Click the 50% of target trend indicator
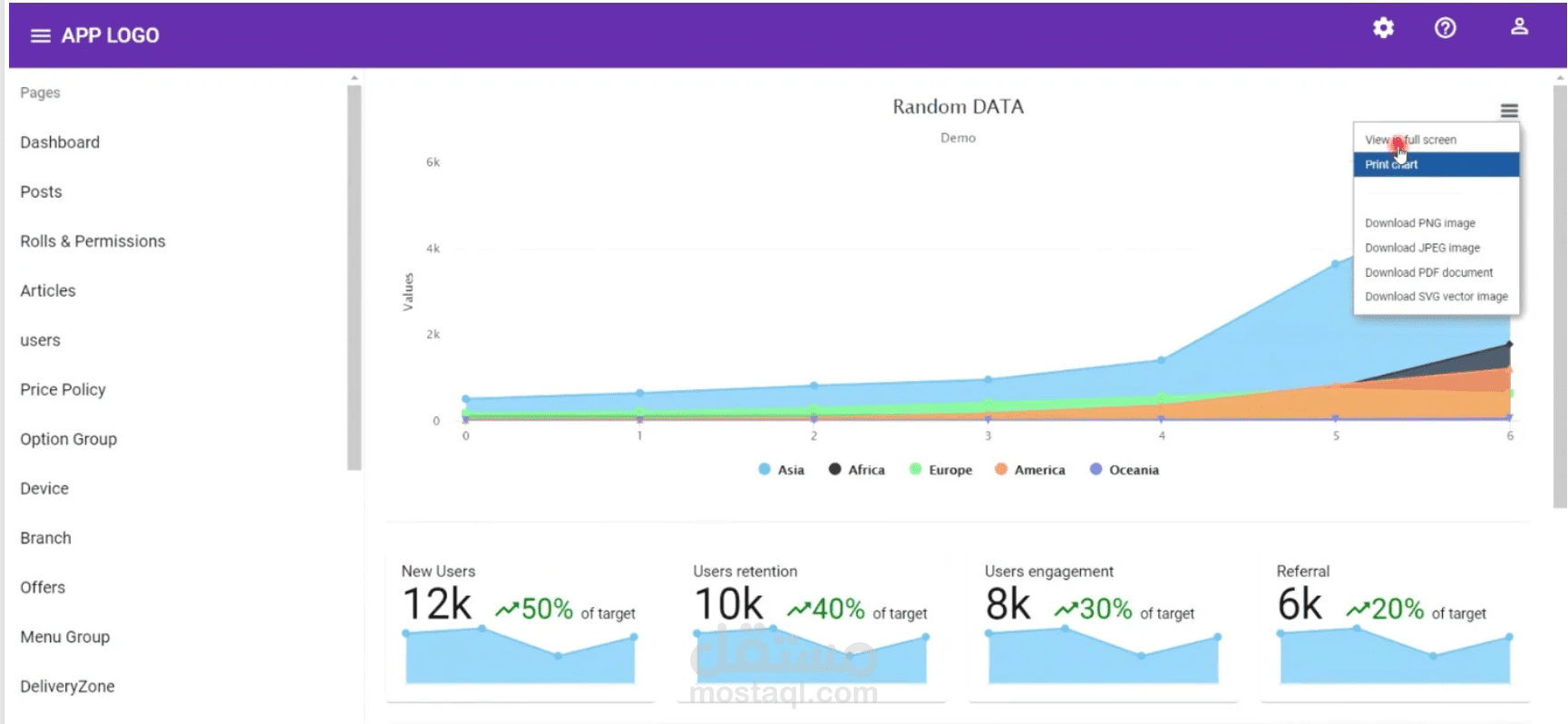This screenshot has height=724, width=1568. coord(566,610)
